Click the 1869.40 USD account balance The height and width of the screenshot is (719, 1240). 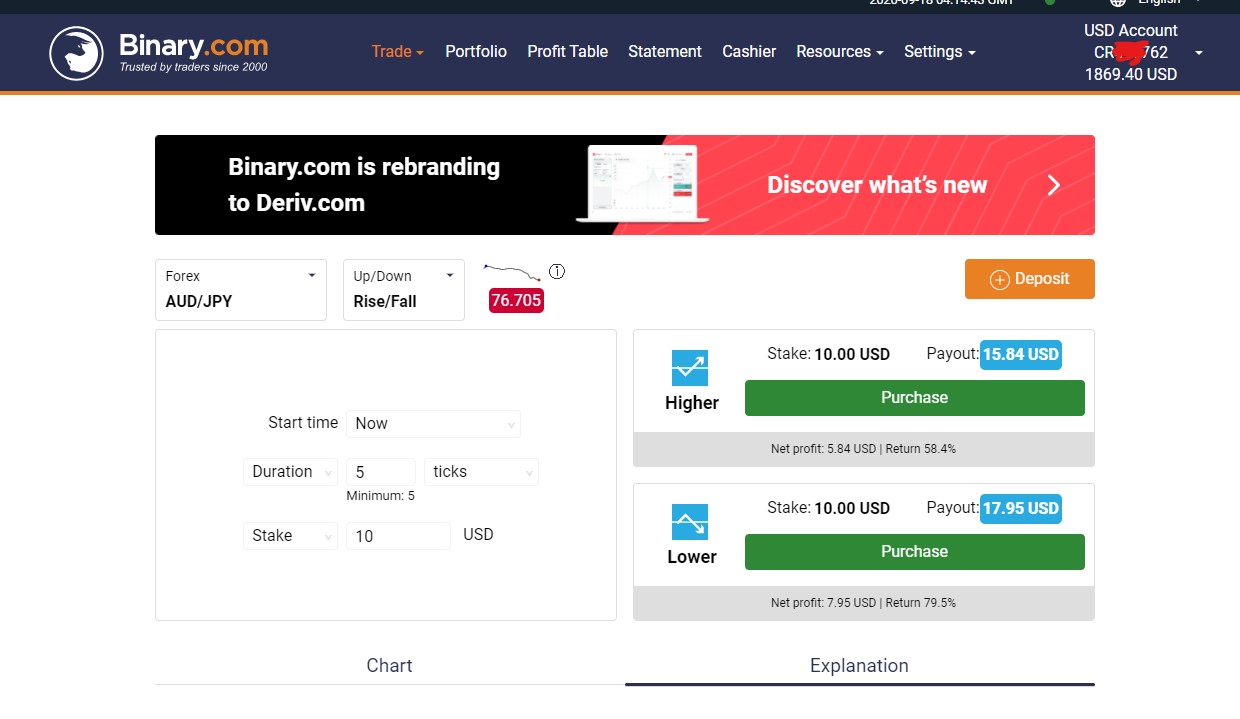[1131, 74]
